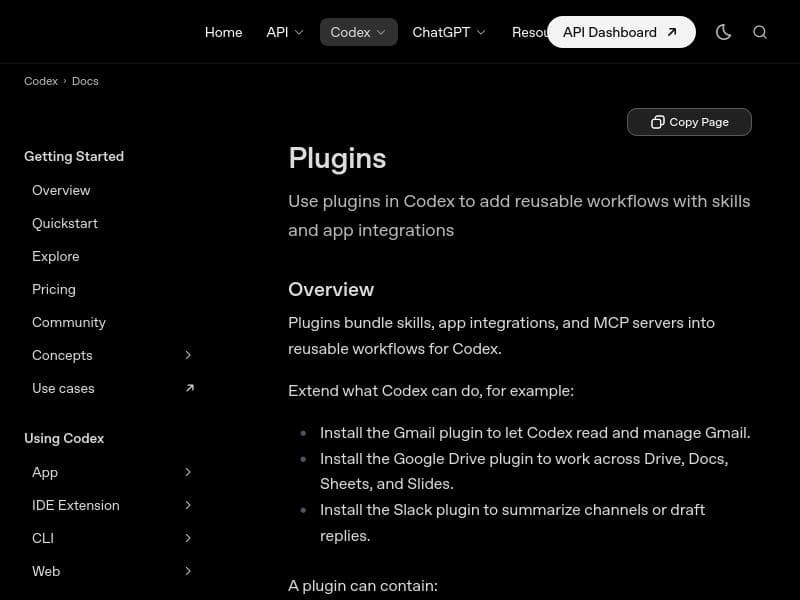Open the Quickstart sidebar link
The image size is (800, 600).
65,223
